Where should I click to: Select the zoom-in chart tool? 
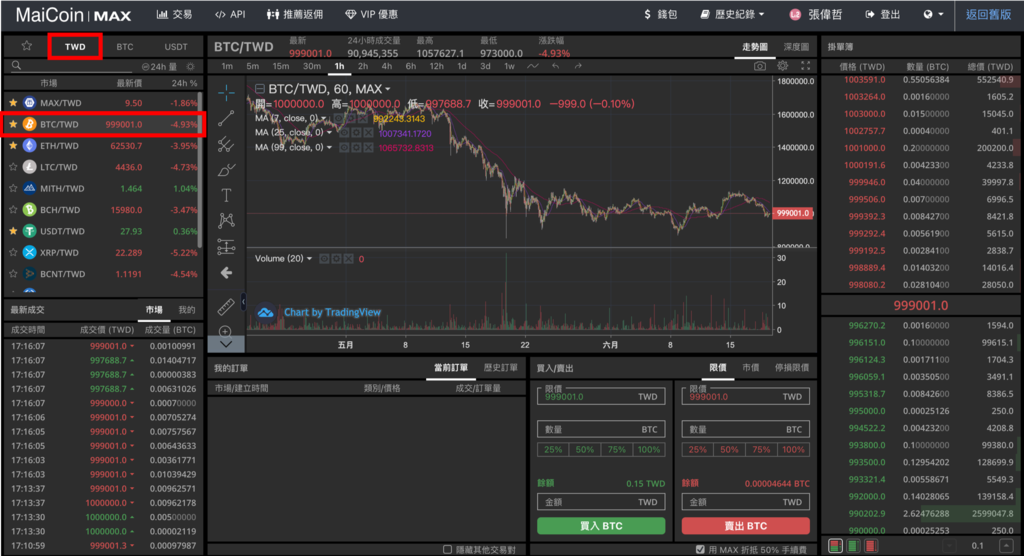click(x=225, y=331)
